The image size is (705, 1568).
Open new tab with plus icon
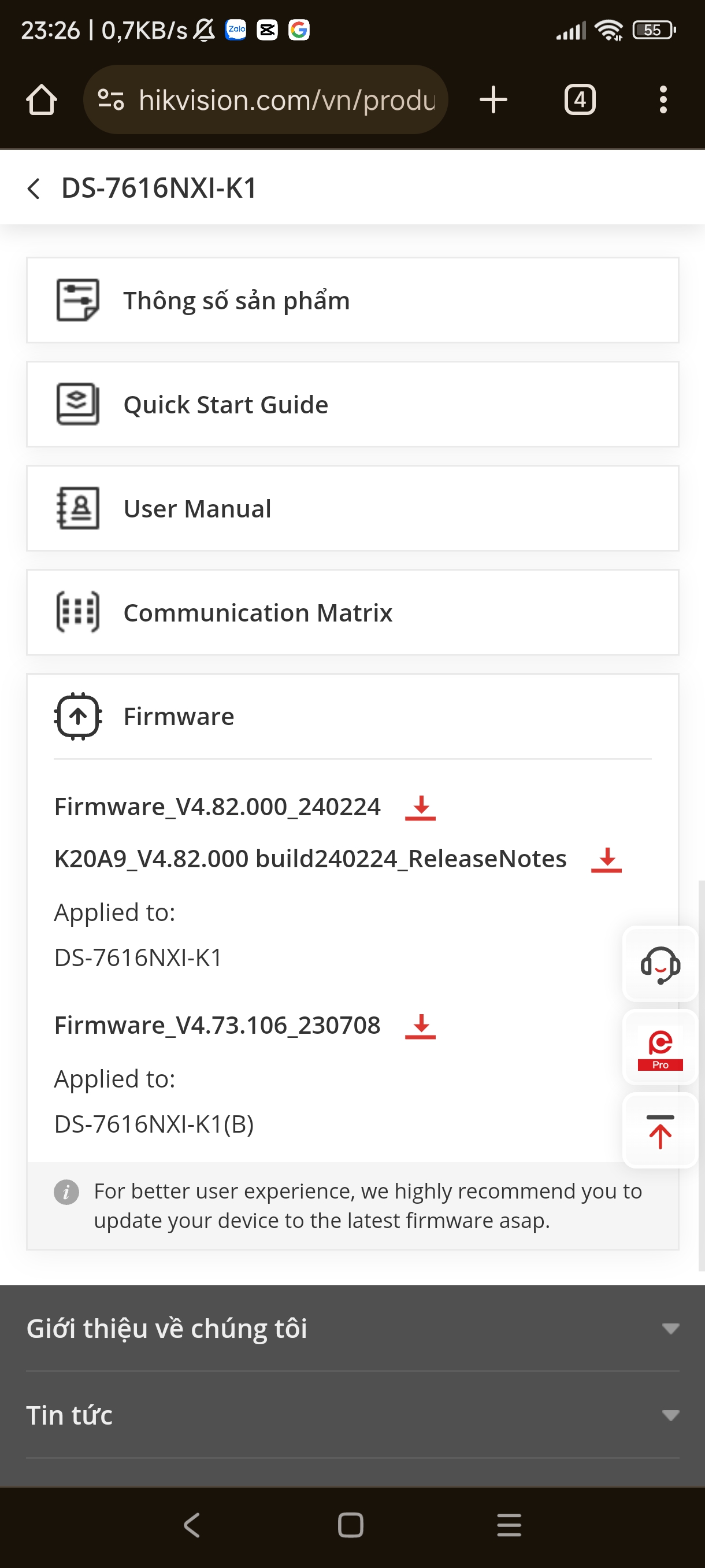click(493, 100)
